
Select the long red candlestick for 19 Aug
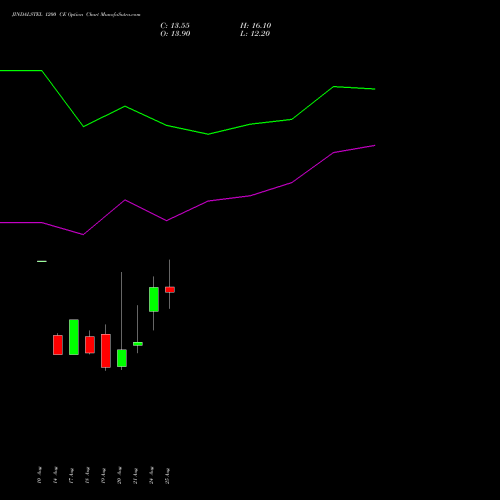tap(106, 351)
